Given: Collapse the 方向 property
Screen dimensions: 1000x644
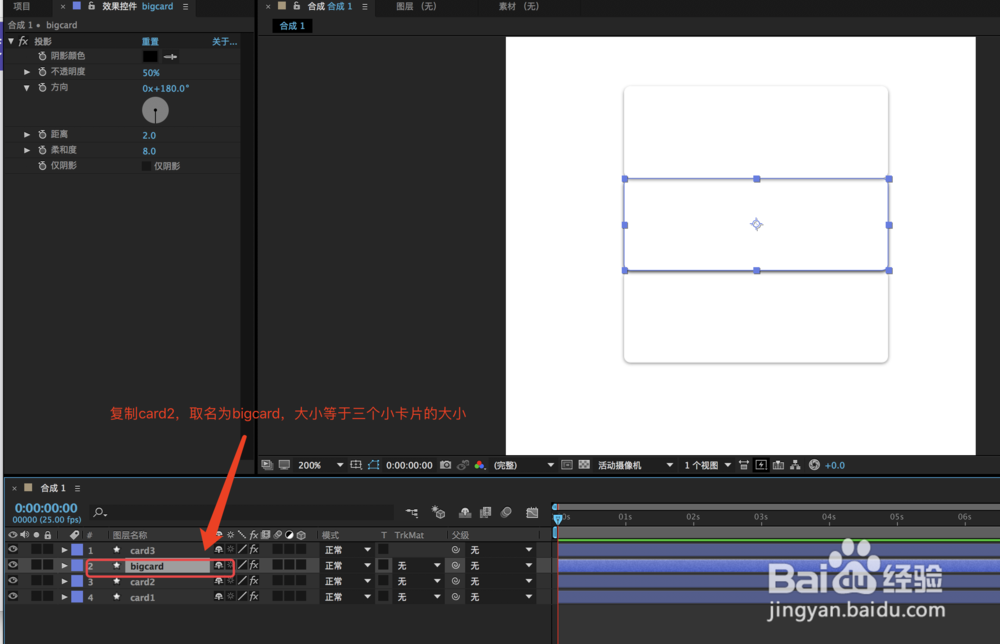Looking at the screenshot, I should click(x=27, y=88).
